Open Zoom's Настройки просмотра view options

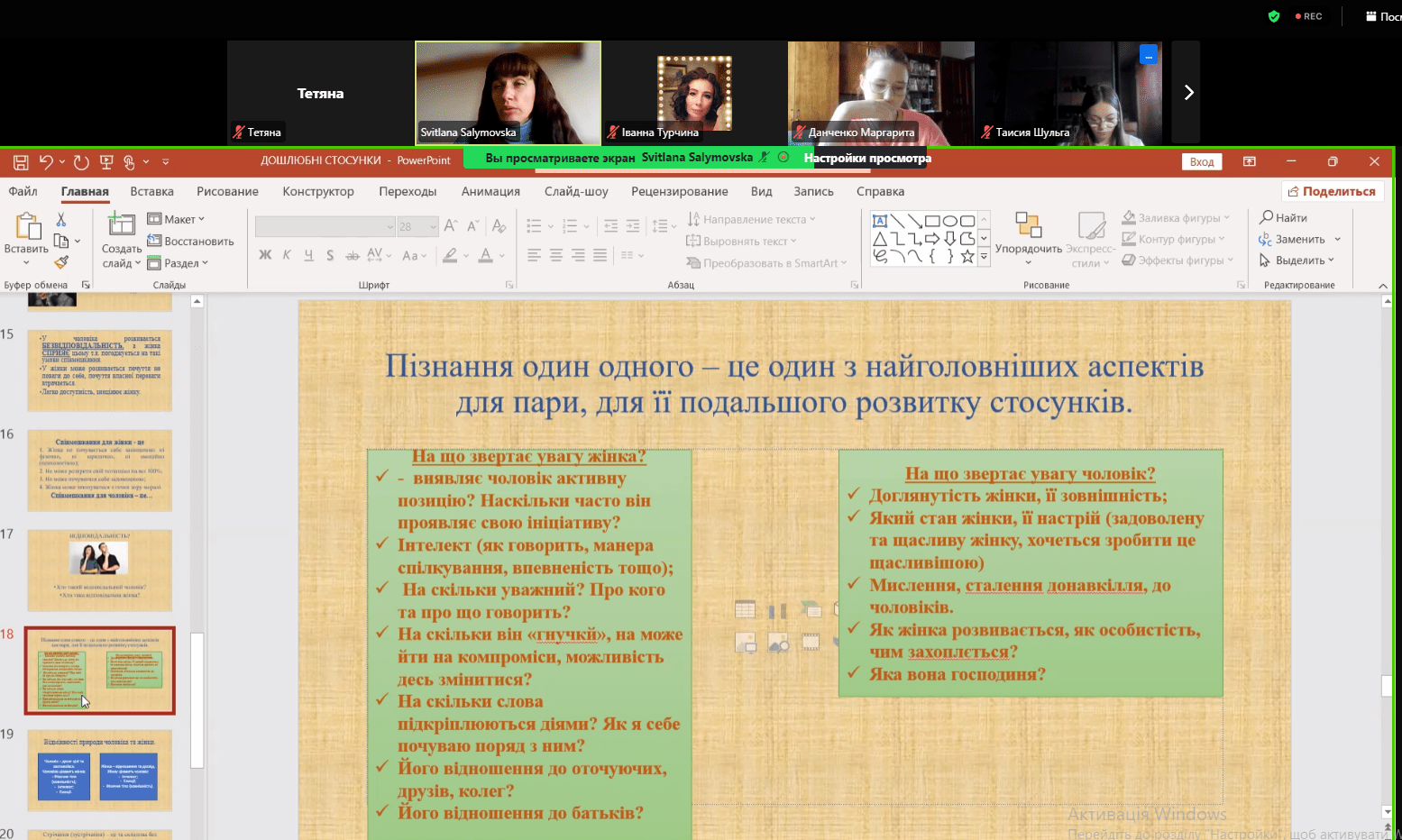[x=867, y=158]
